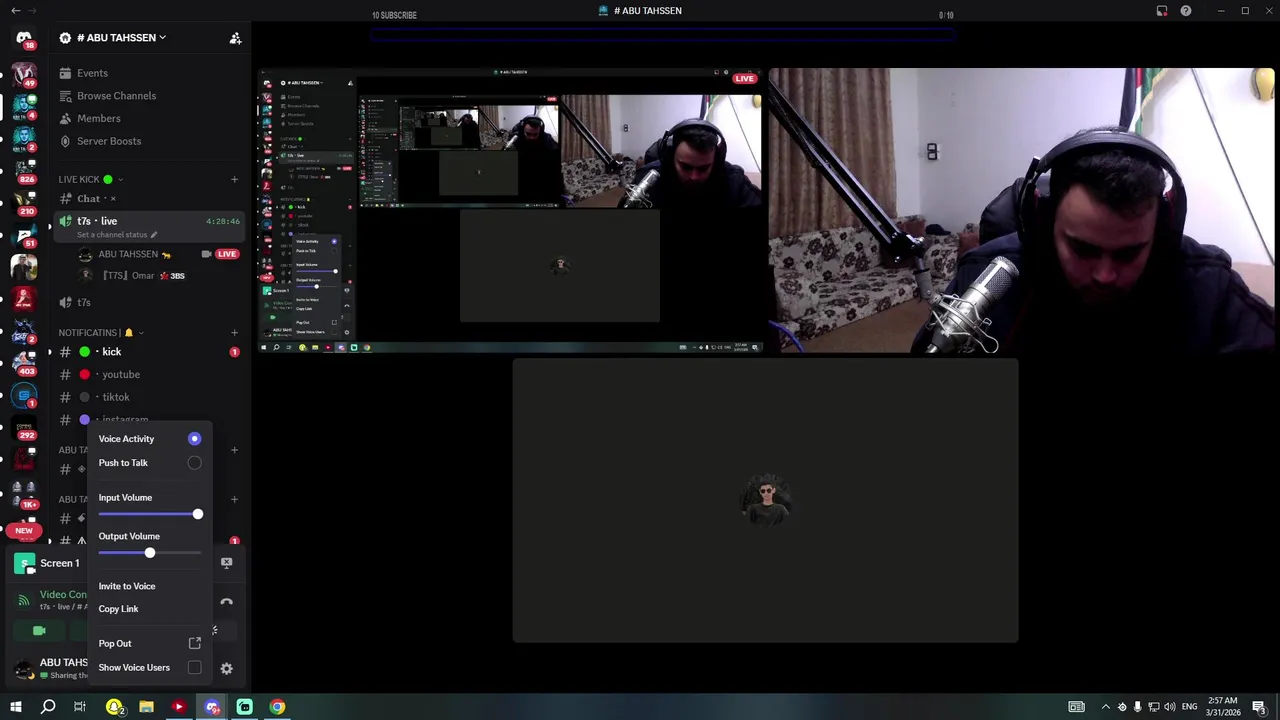Open Browse Channels
Image resolution: width=1280 pixels, height=720 pixels.
[116, 96]
